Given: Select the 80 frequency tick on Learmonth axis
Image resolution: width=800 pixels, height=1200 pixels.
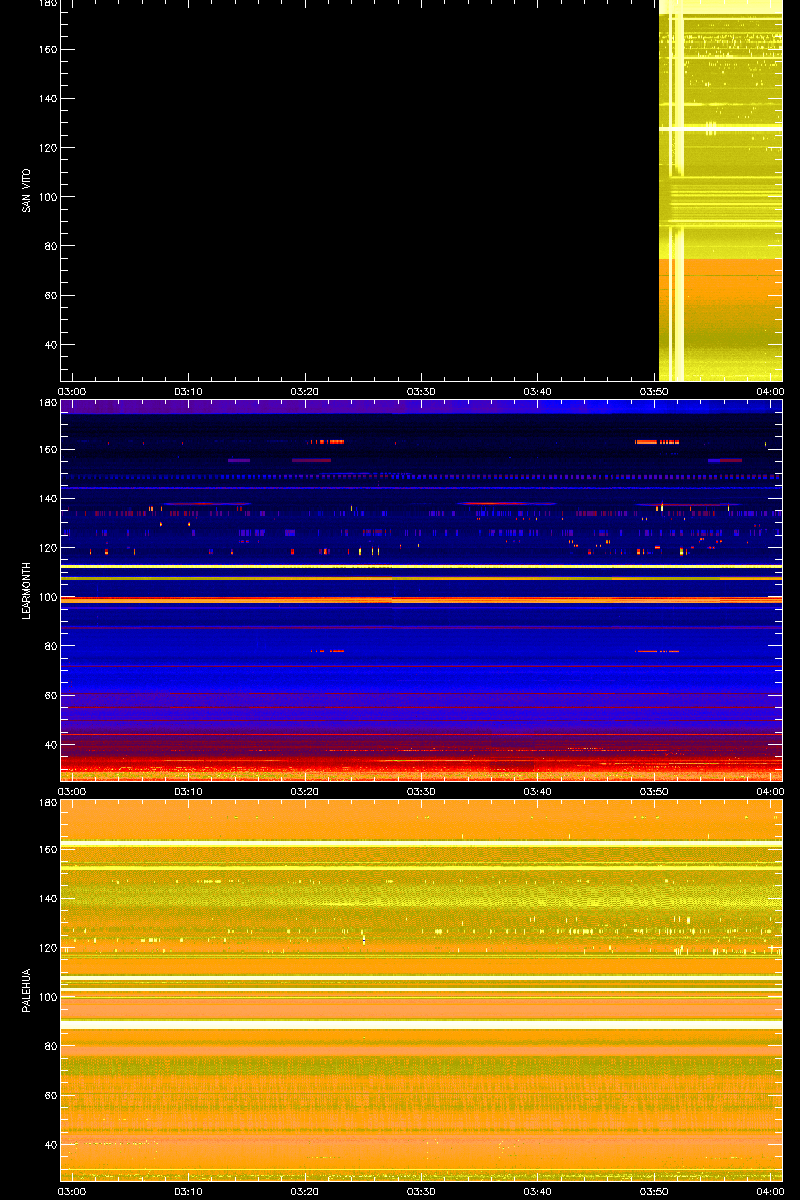Looking at the screenshot, I should tap(49, 646).
